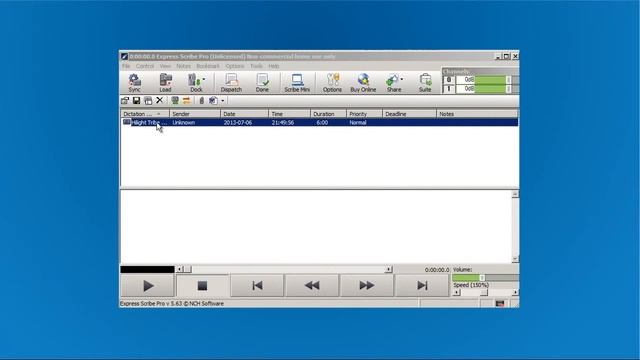Sort by Deadline column header
640x360 pixels.
(409, 114)
